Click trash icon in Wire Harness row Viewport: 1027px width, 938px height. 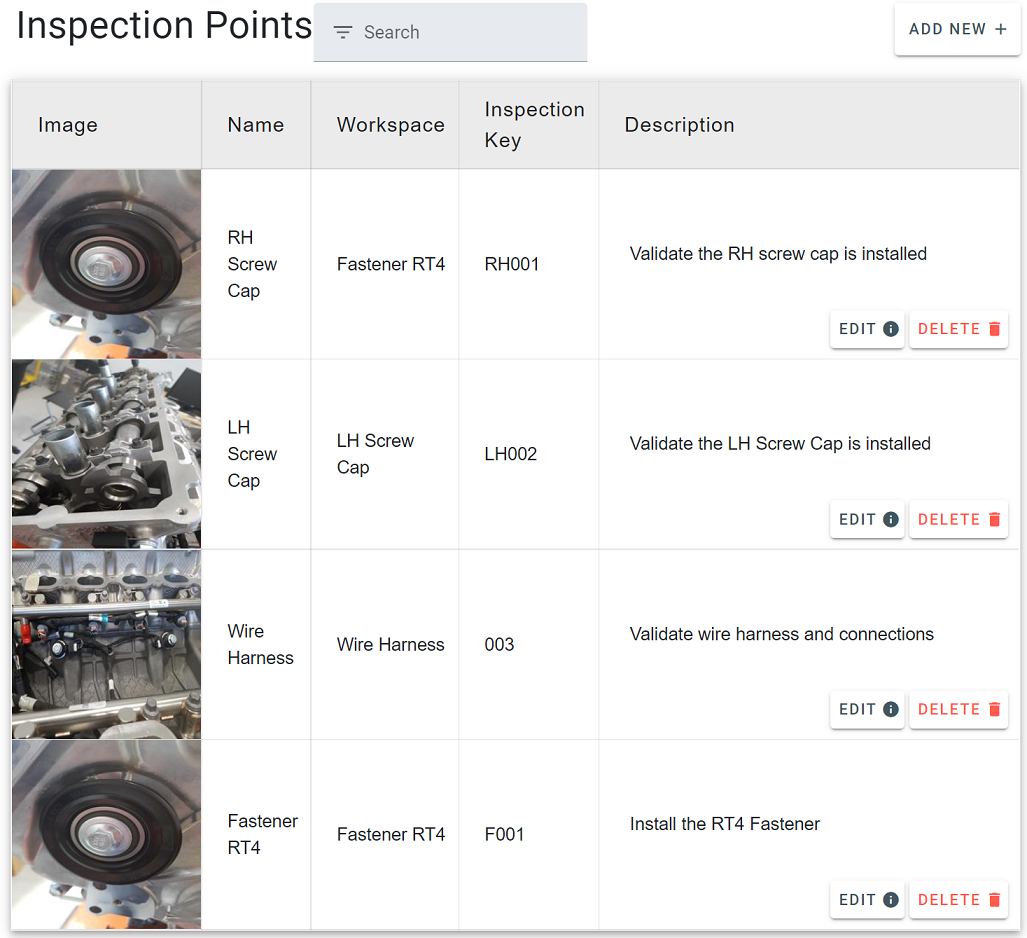[x=994, y=709]
